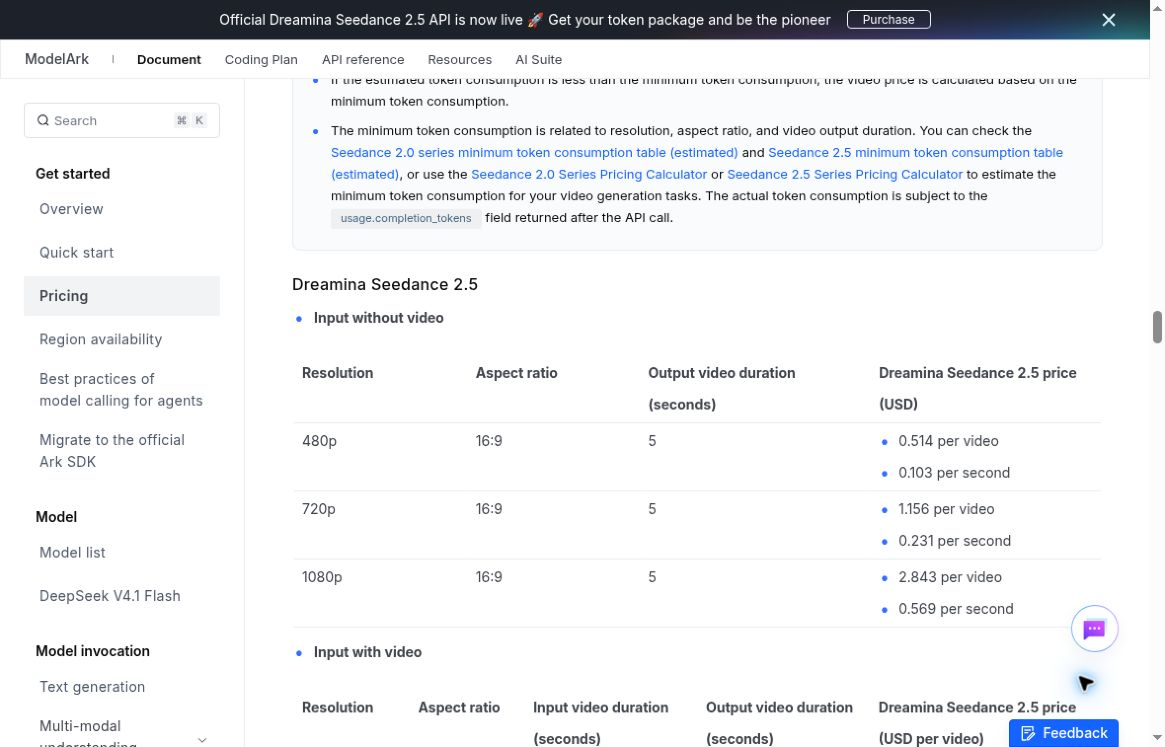
Task: Click the Get started section header
Action: pyautogui.click(x=73, y=174)
